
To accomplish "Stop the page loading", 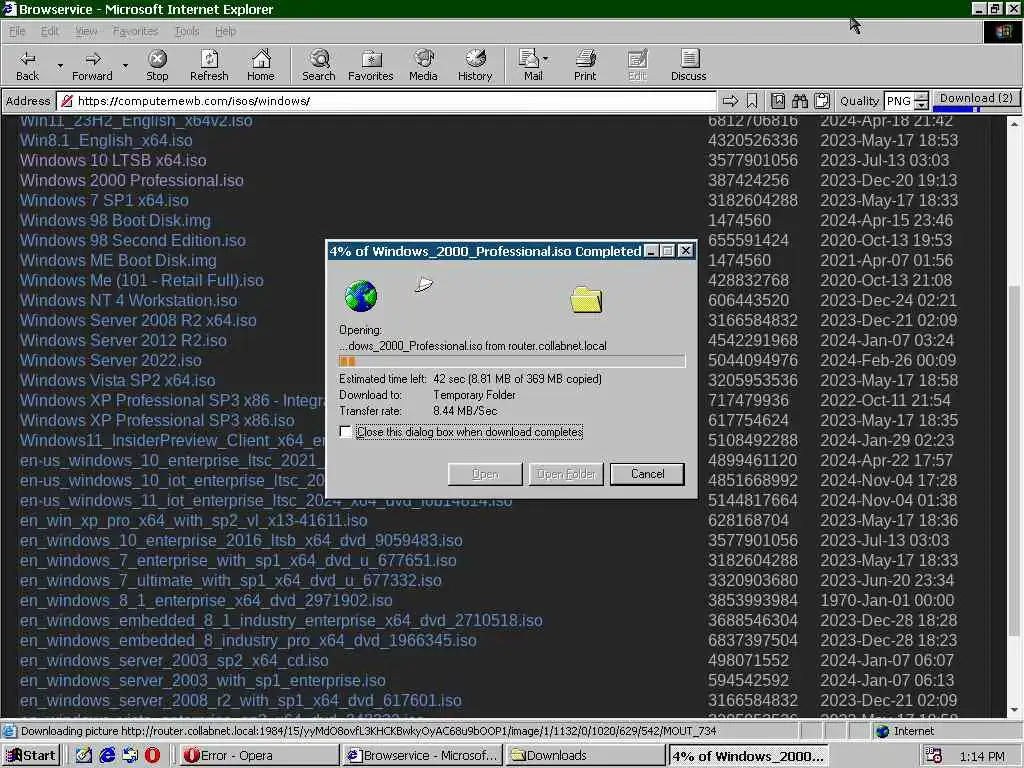I will coord(157,65).
